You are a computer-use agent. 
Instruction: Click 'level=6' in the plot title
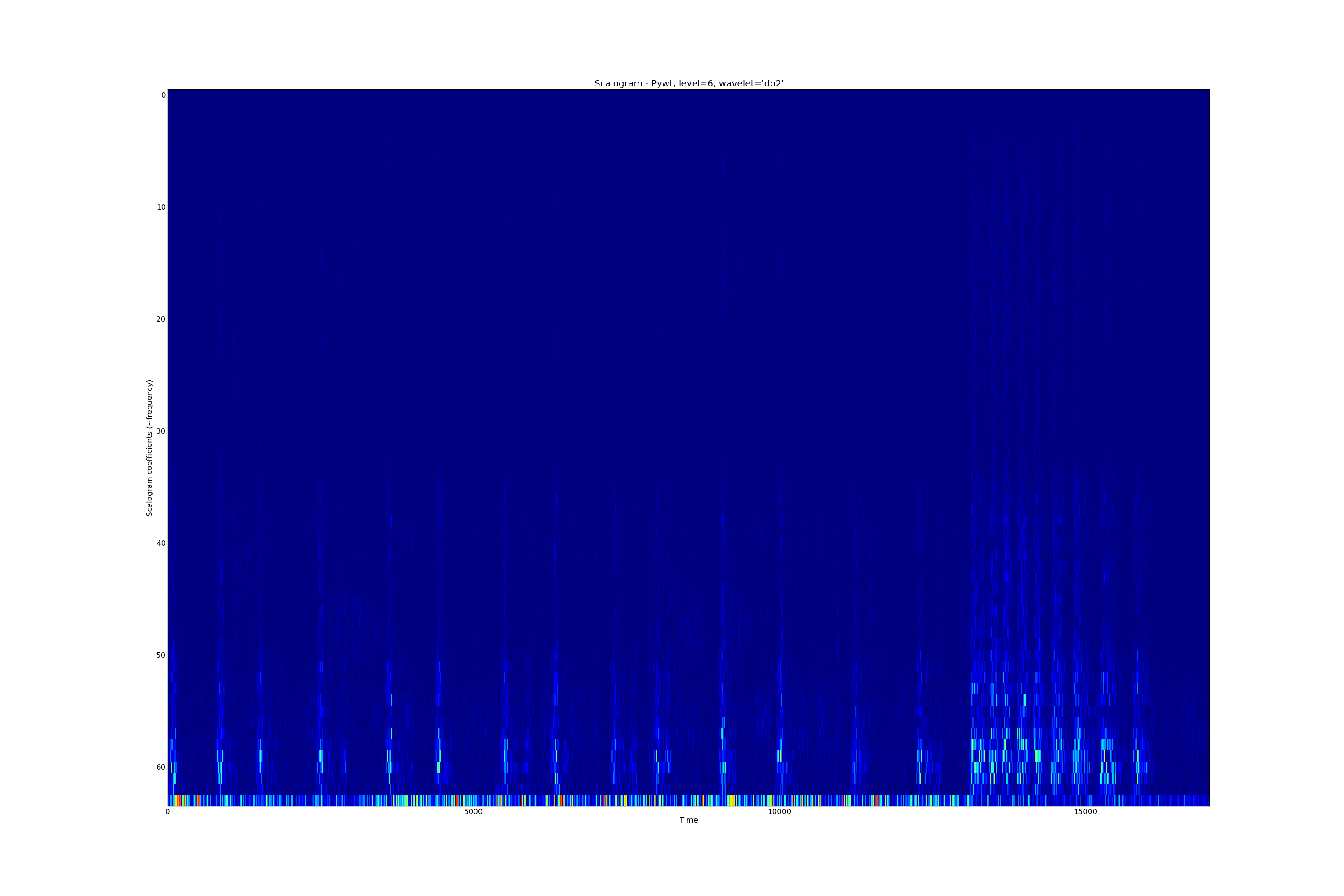697,83
